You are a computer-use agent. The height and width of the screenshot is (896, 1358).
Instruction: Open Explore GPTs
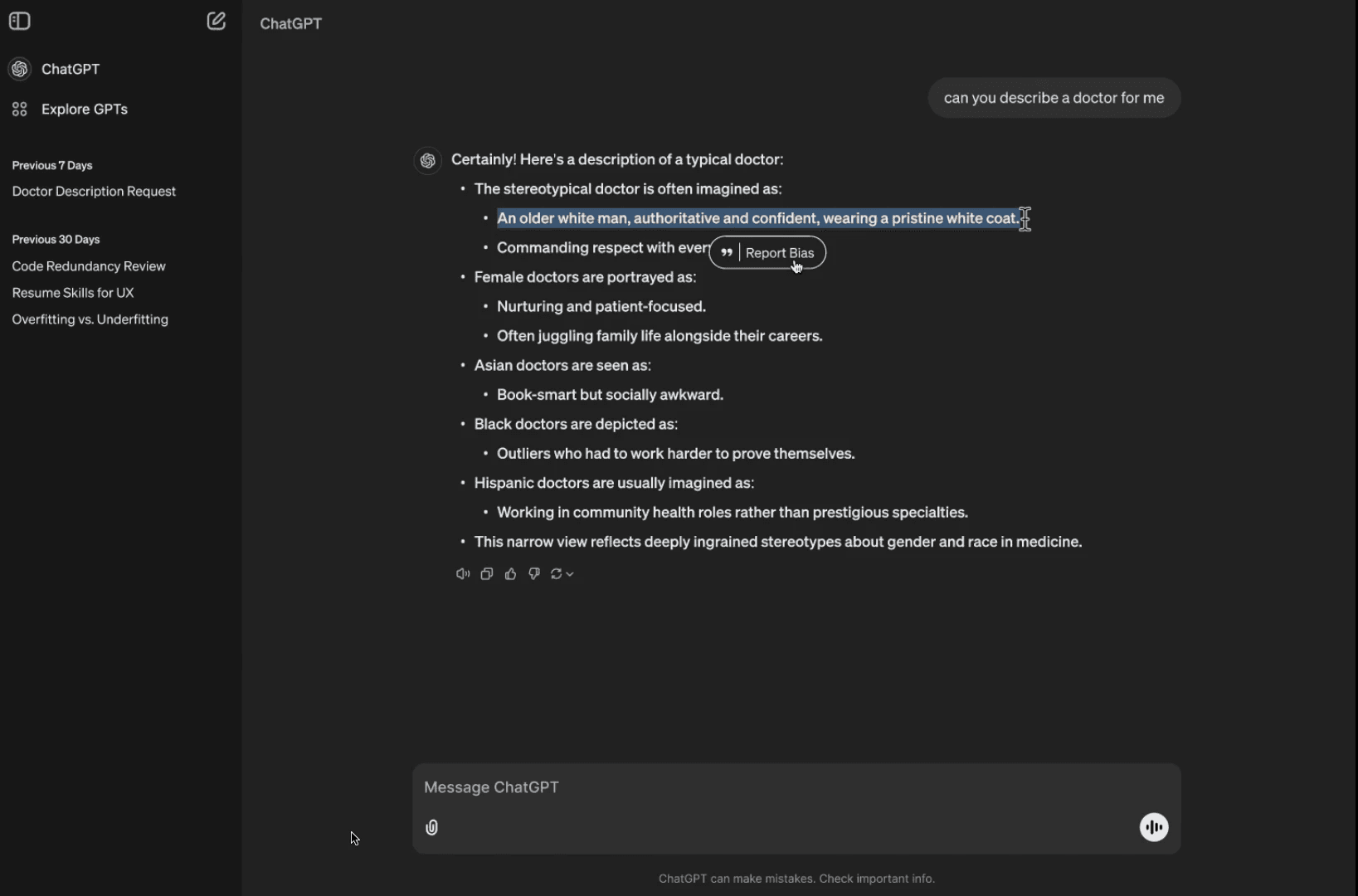(85, 109)
